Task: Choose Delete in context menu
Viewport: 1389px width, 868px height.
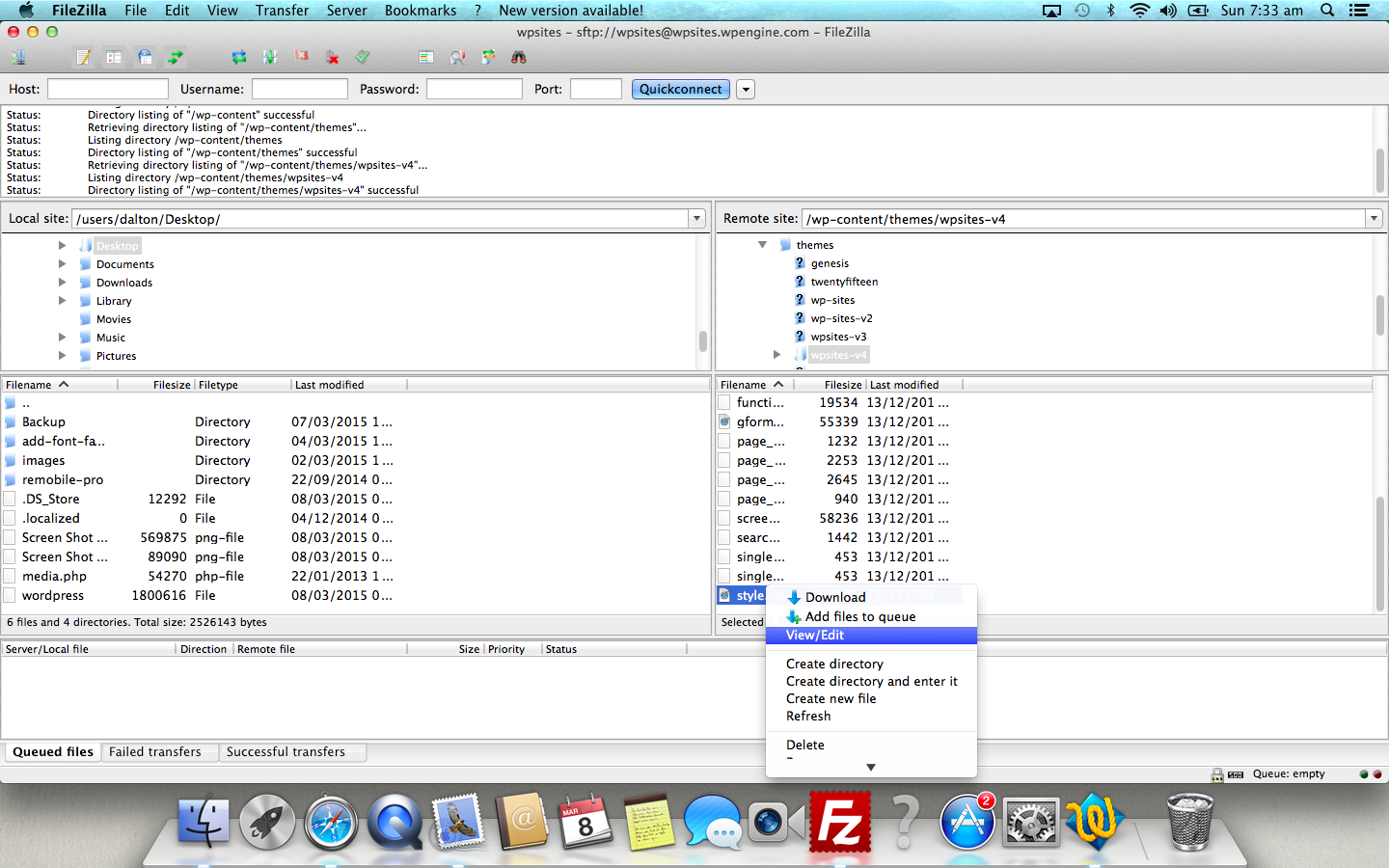Action: click(871, 745)
